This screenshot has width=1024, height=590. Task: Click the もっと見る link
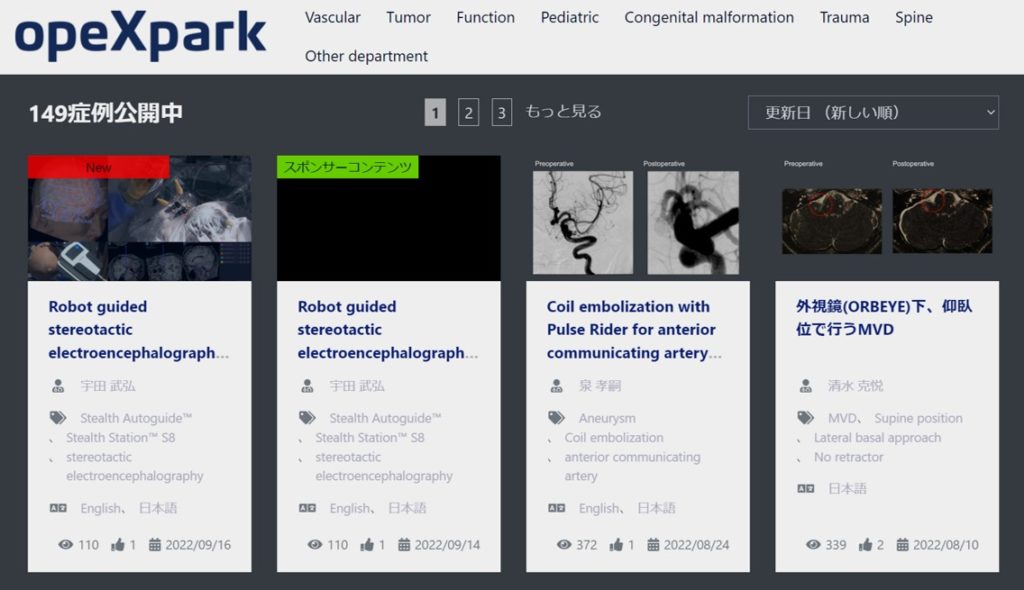(x=563, y=112)
